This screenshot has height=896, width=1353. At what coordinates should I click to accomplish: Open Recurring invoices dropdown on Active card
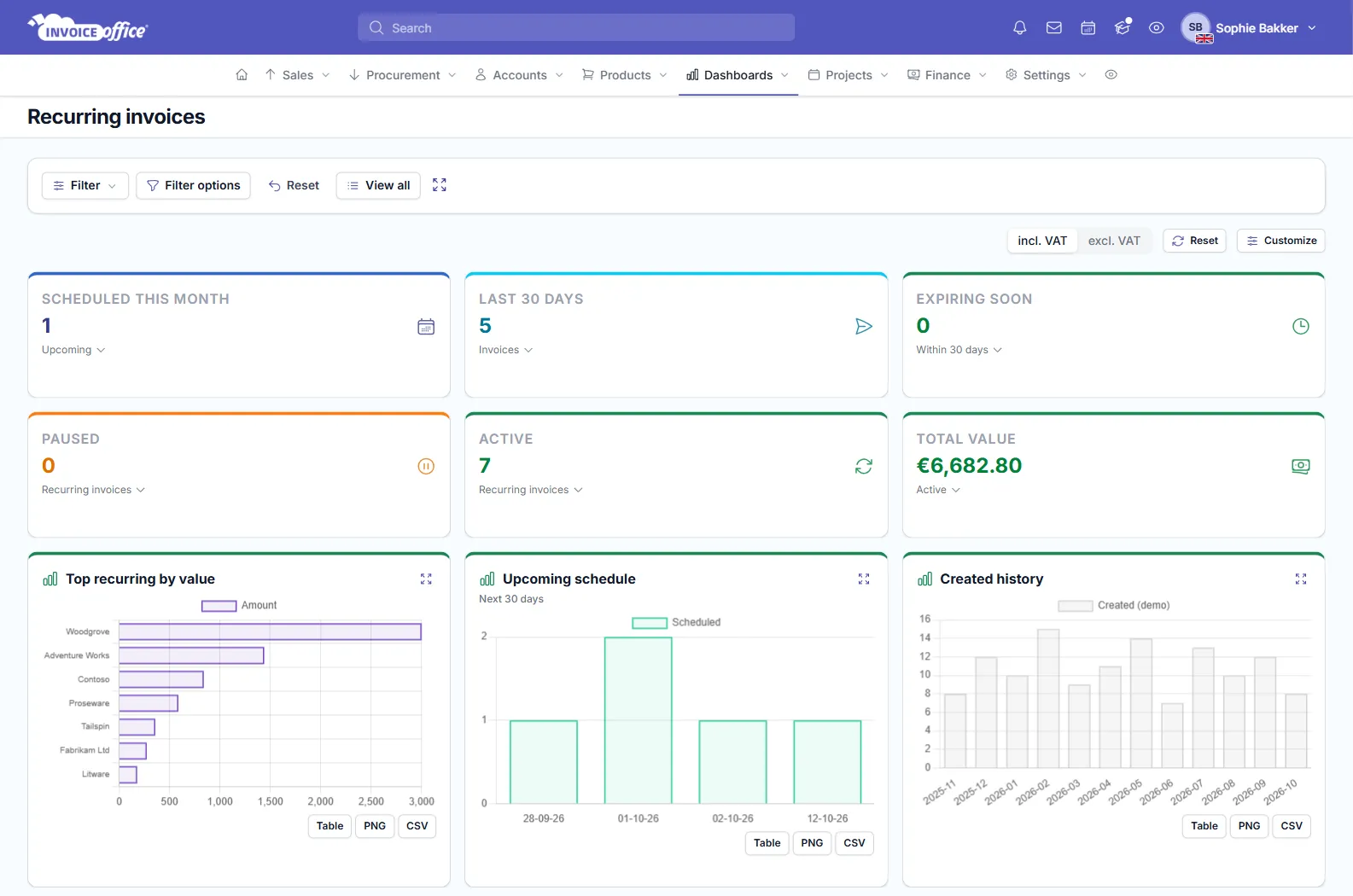pos(531,490)
